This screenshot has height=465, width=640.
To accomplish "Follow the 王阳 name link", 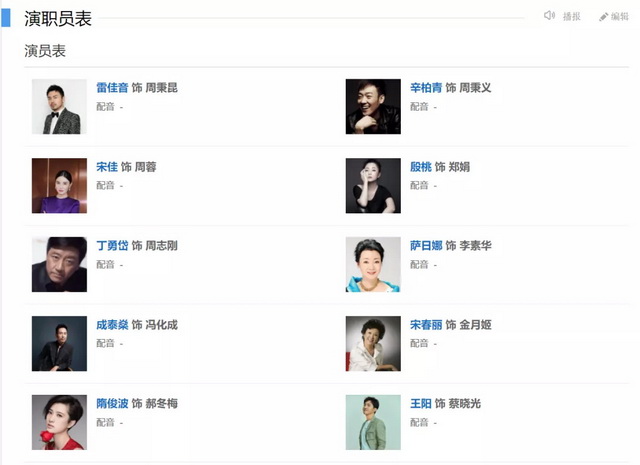I will [x=421, y=404].
